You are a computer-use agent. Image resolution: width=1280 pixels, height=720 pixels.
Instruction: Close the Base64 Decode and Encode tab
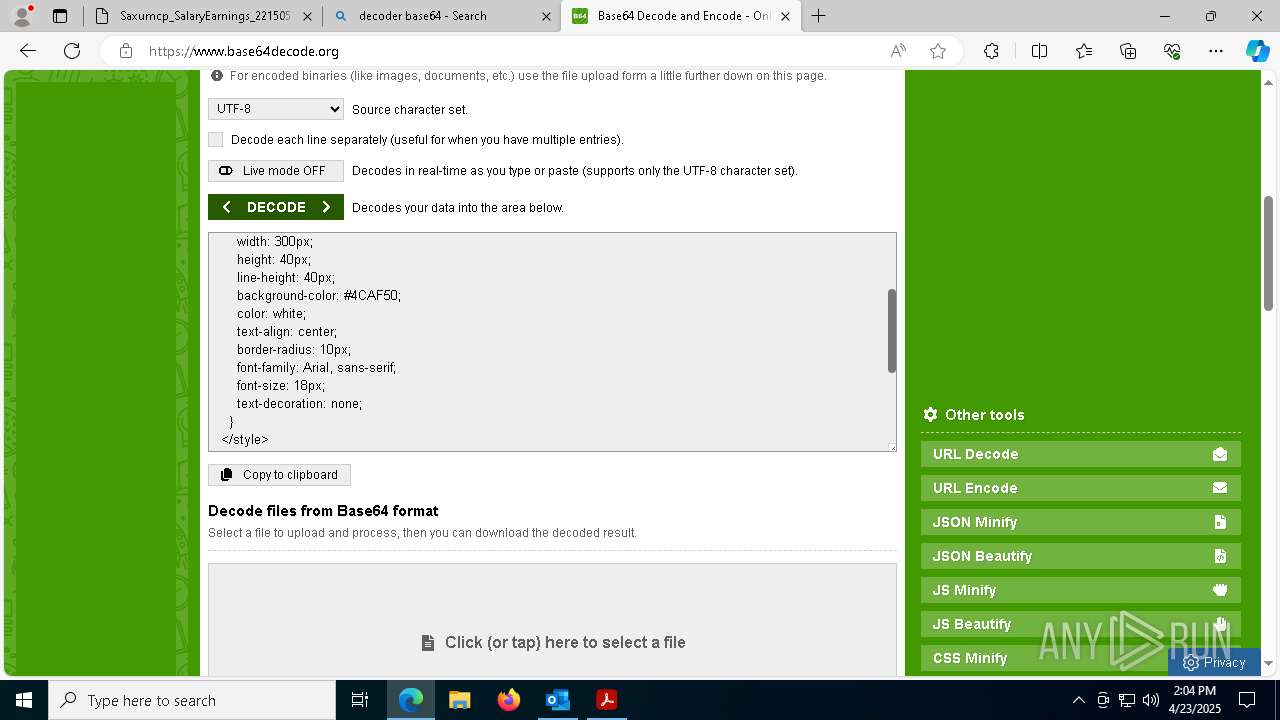tap(785, 16)
